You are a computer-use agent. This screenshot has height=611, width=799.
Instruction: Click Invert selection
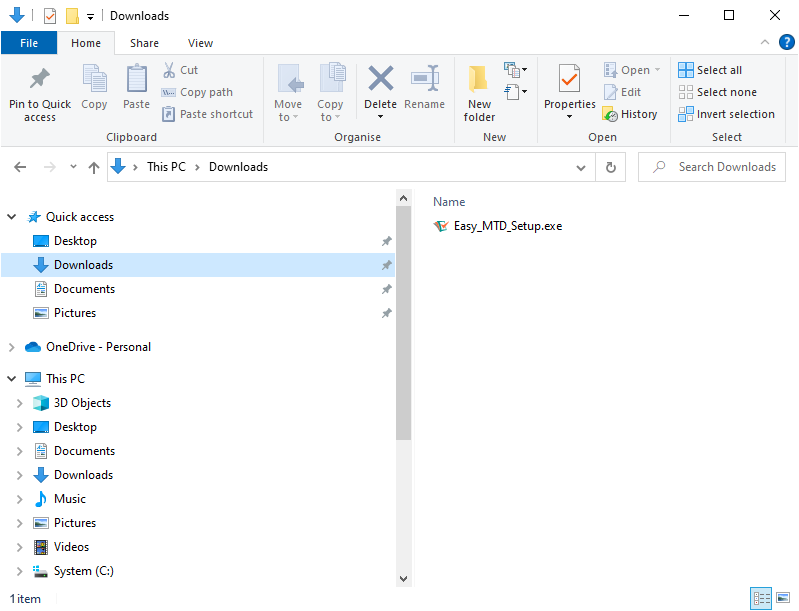coord(727,114)
